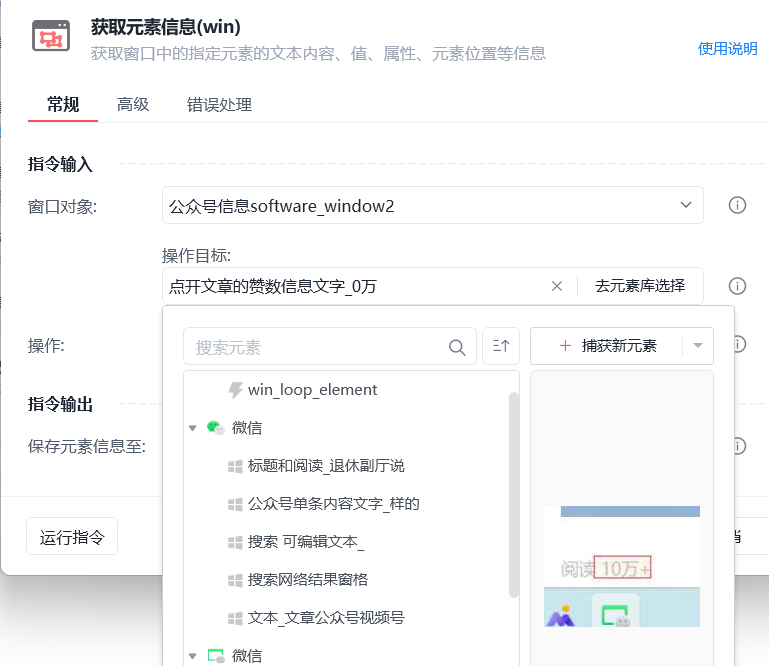This screenshot has height=666, width=769.
Task: Switch to the 高级 tab
Action: [133, 104]
